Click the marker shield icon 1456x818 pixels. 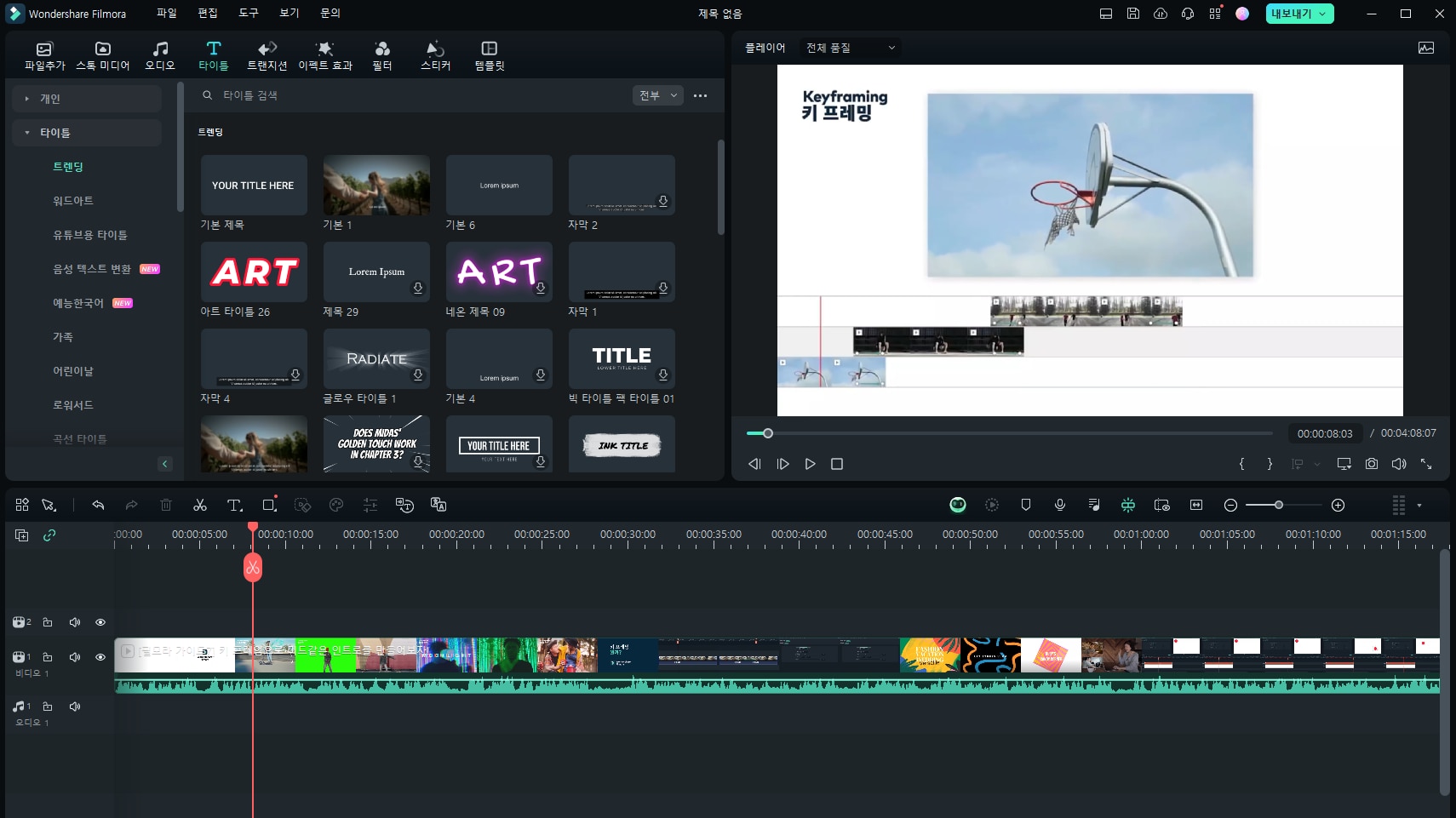click(1026, 505)
